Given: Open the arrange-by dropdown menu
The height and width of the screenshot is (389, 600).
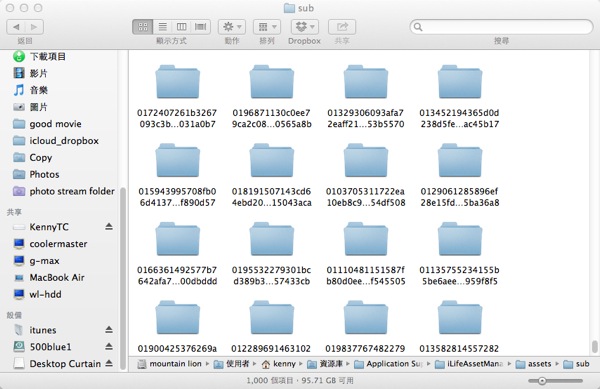Looking at the screenshot, I should coord(267,27).
